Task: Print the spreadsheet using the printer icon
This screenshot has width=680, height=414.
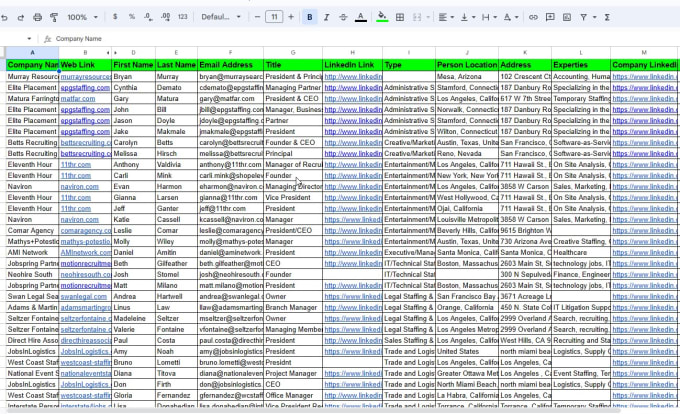Action: [38, 17]
